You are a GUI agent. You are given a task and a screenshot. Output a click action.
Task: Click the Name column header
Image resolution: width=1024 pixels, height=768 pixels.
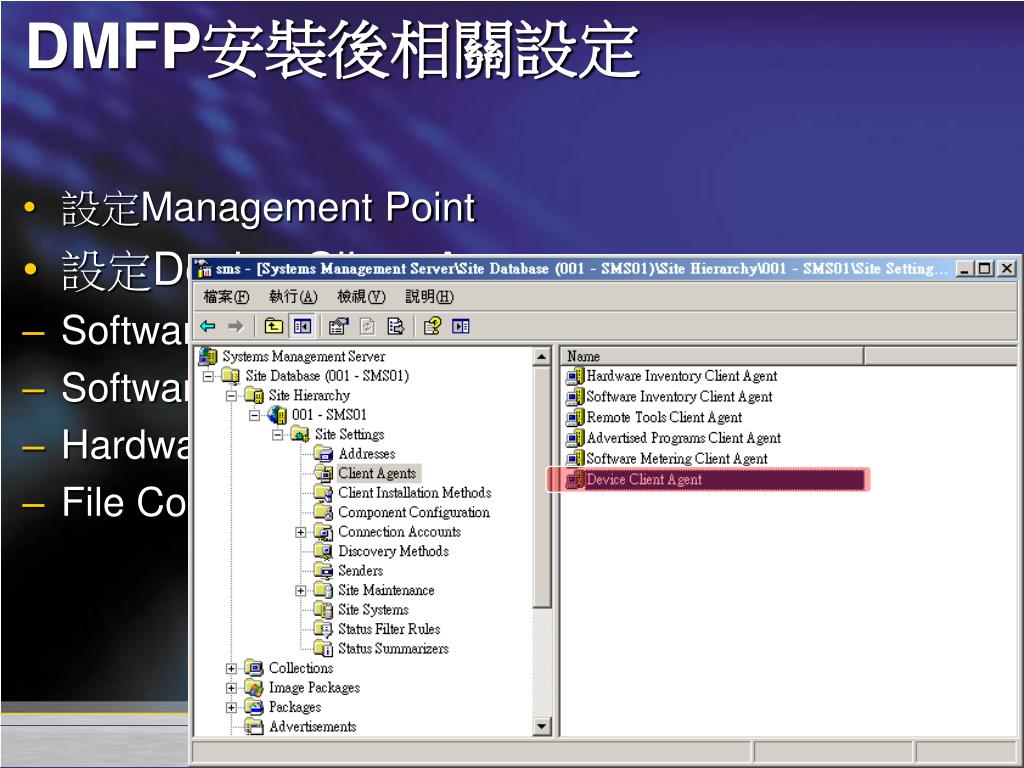[712, 356]
